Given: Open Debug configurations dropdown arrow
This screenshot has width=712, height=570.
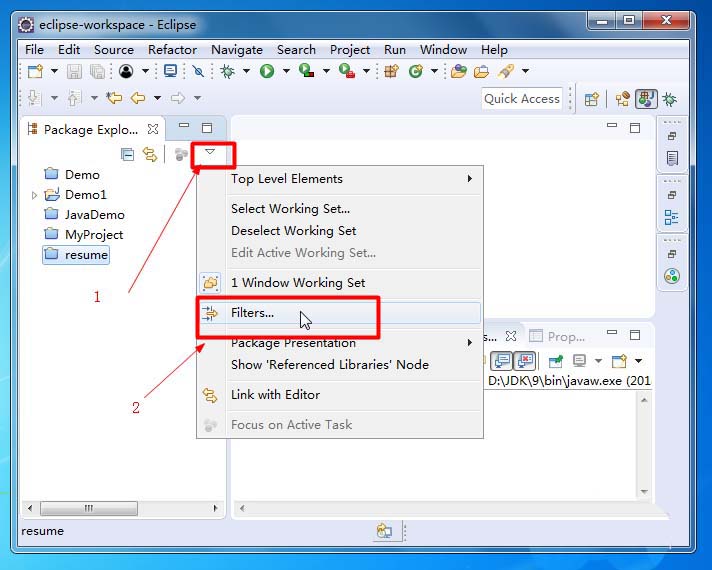Looking at the screenshot, I should [x=246, y=71].
